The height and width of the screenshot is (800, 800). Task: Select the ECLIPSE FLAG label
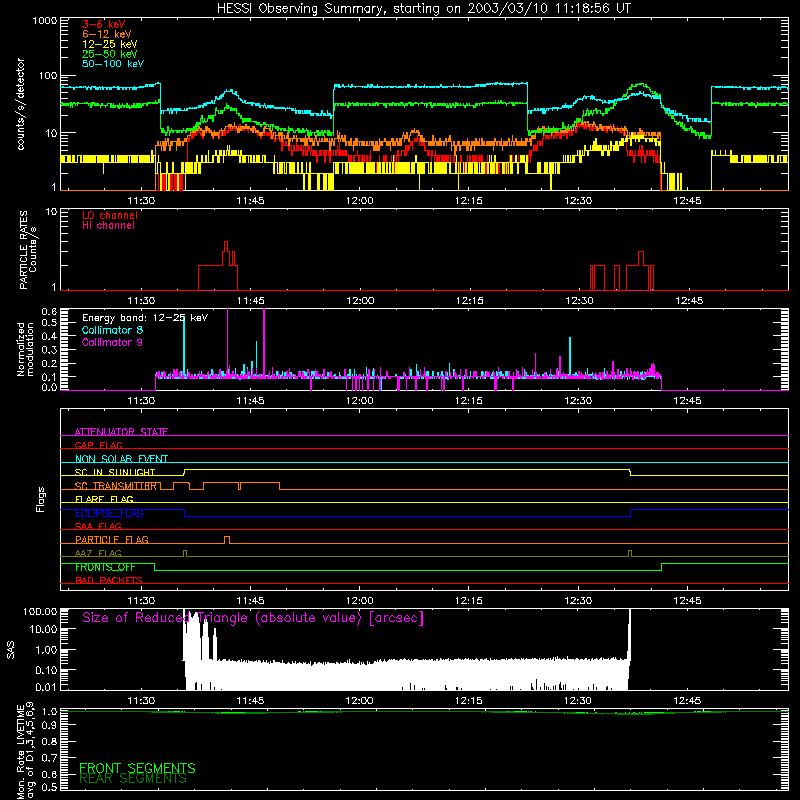click(x=109, y=513)
